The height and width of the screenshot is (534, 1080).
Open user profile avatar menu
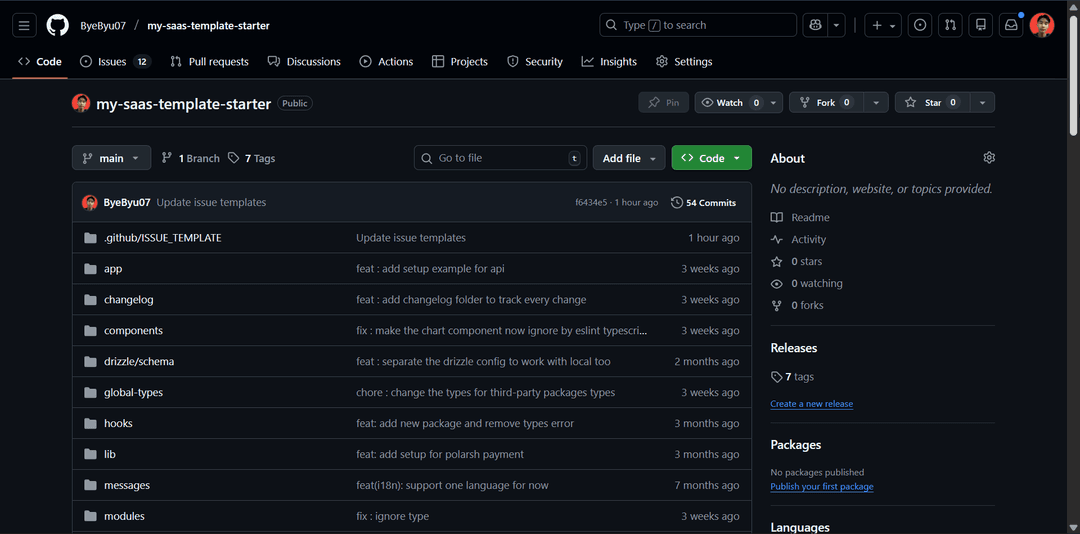tap(1042, 25)
